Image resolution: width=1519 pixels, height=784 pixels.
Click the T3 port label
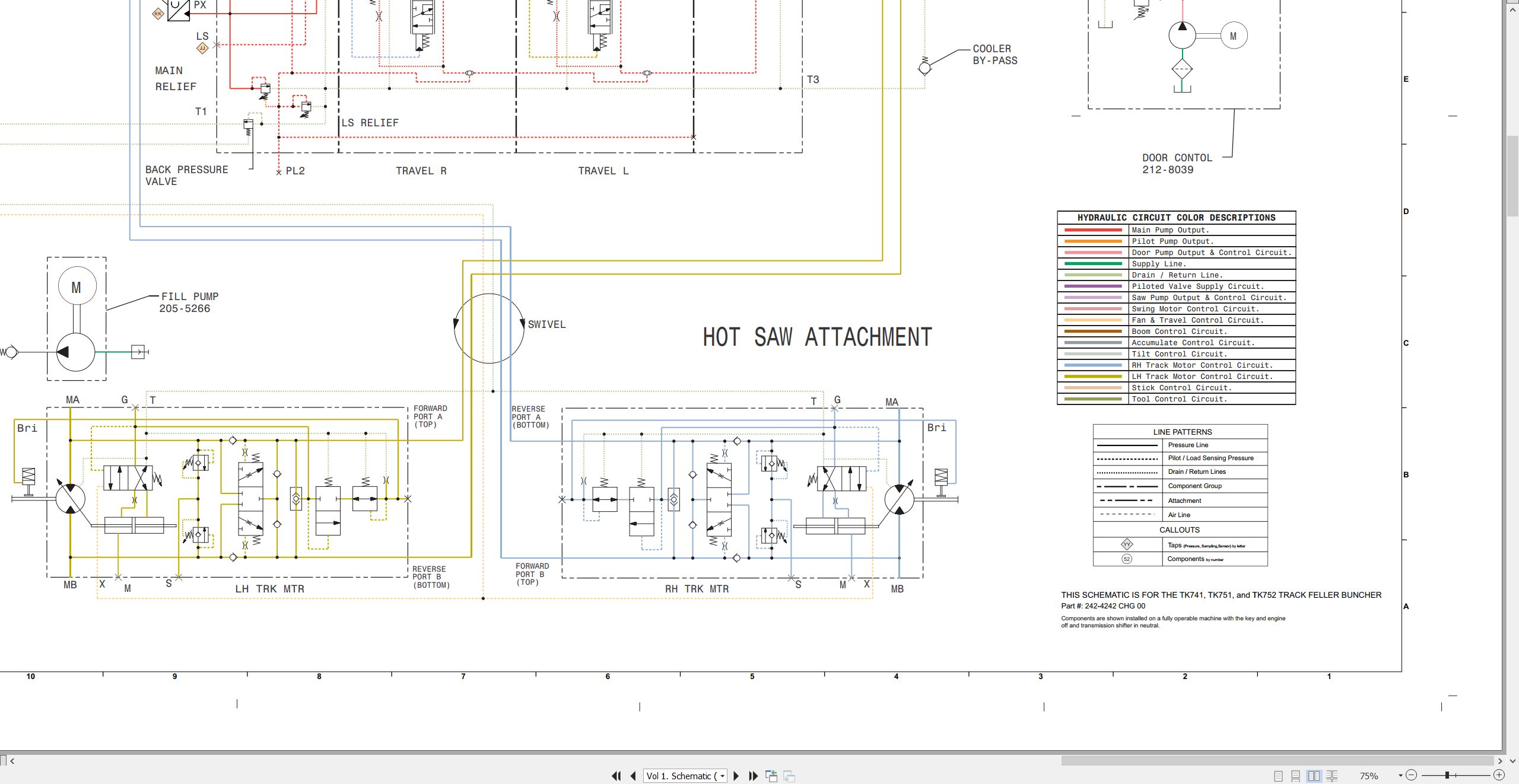pyautogui.click(x=813, y=79)
